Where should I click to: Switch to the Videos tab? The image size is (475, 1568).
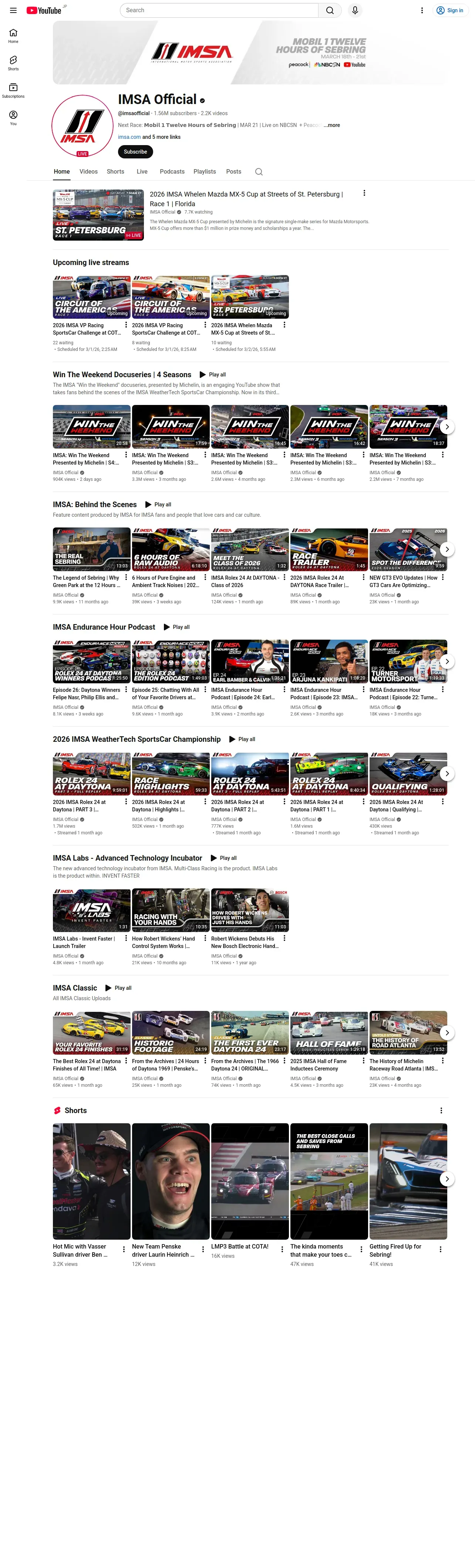(88, 172)
